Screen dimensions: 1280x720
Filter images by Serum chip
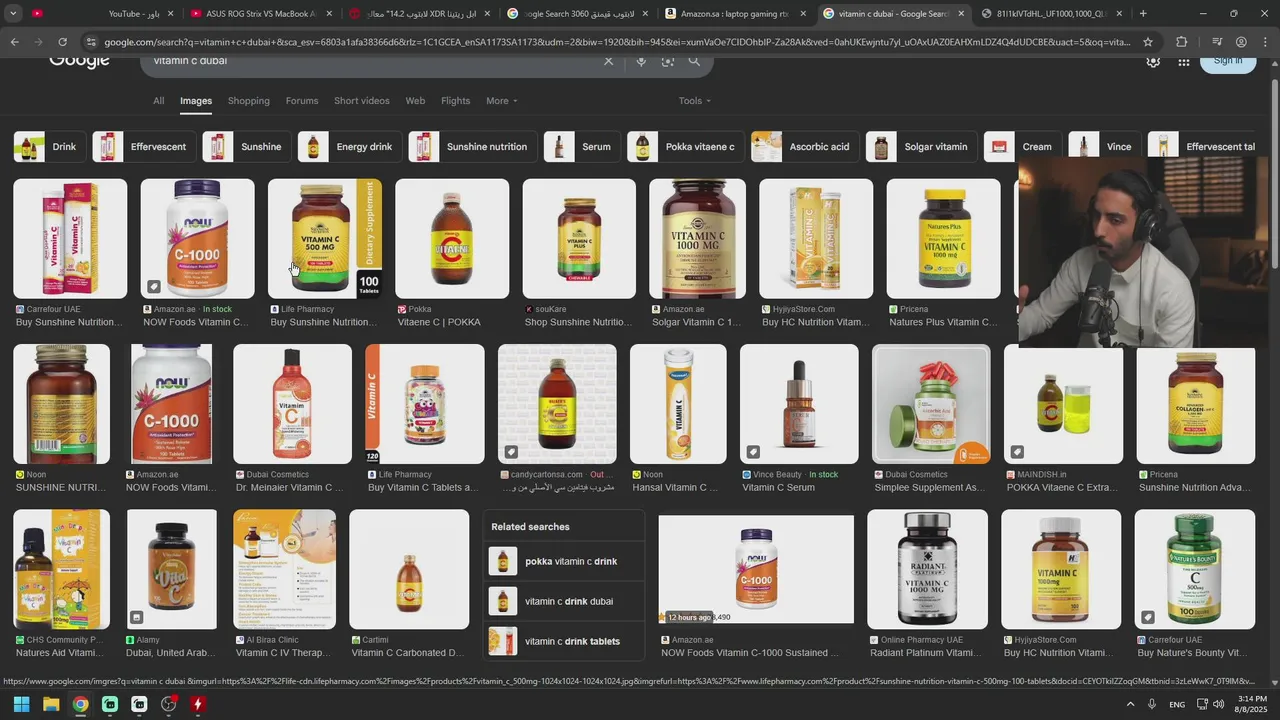[x=581, y=147]
